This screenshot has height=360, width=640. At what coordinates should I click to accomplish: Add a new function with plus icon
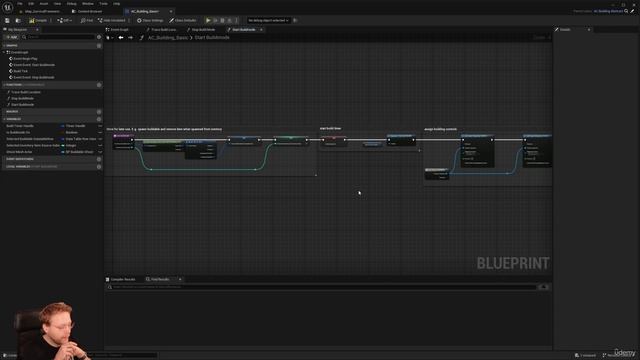point(99,85)
